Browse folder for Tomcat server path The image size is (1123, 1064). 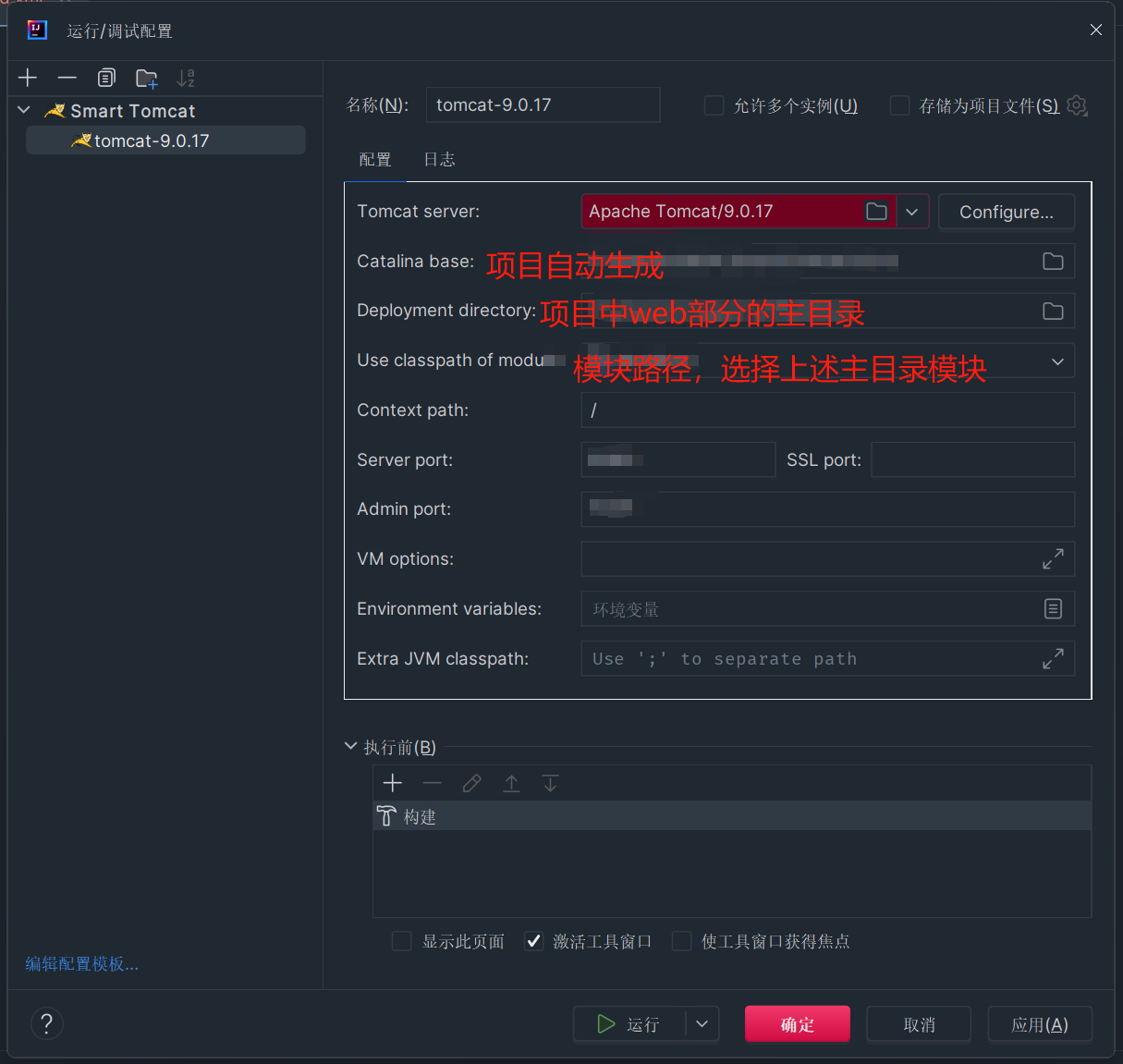pos(876,212)
